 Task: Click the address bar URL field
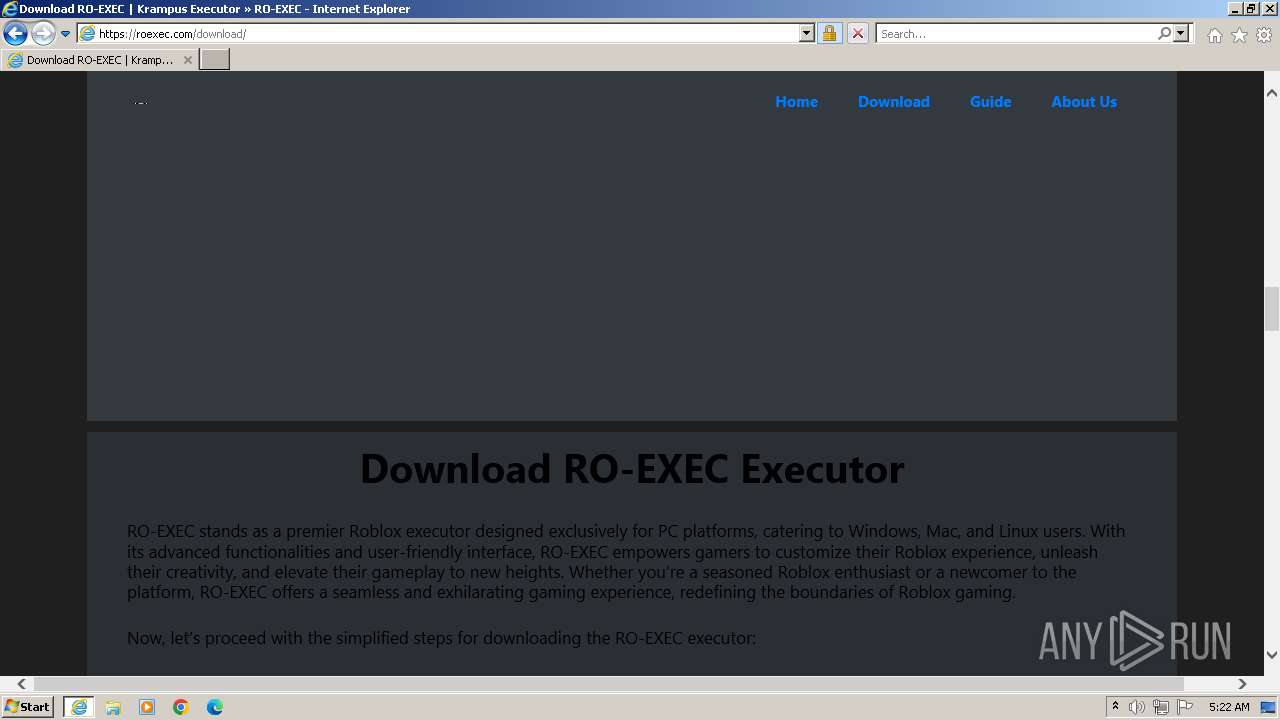pyautogui.click(x=437, y=34)
